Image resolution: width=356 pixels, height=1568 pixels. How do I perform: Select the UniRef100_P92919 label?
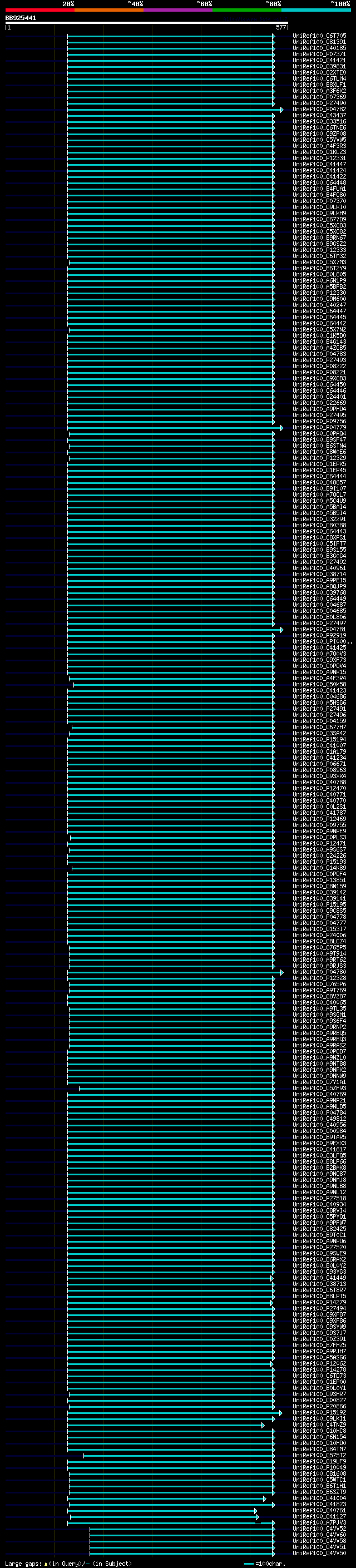pos(319,635)
